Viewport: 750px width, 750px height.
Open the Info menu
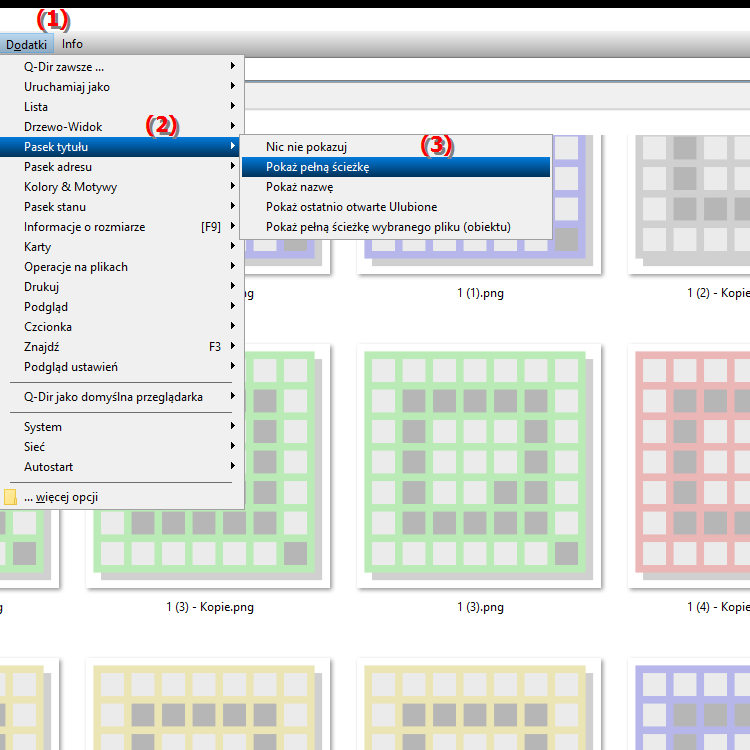point(72,44)
